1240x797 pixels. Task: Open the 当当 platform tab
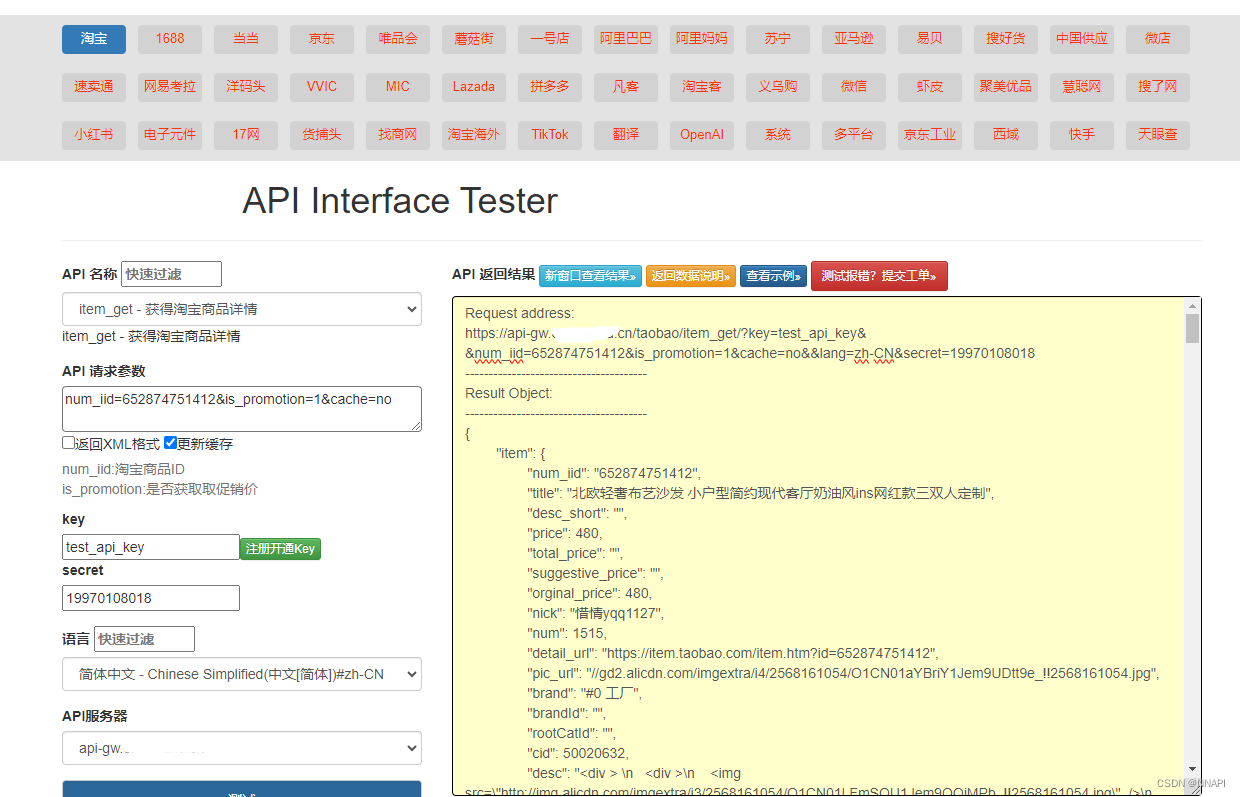pyautogui.click(x=246, y=39)
